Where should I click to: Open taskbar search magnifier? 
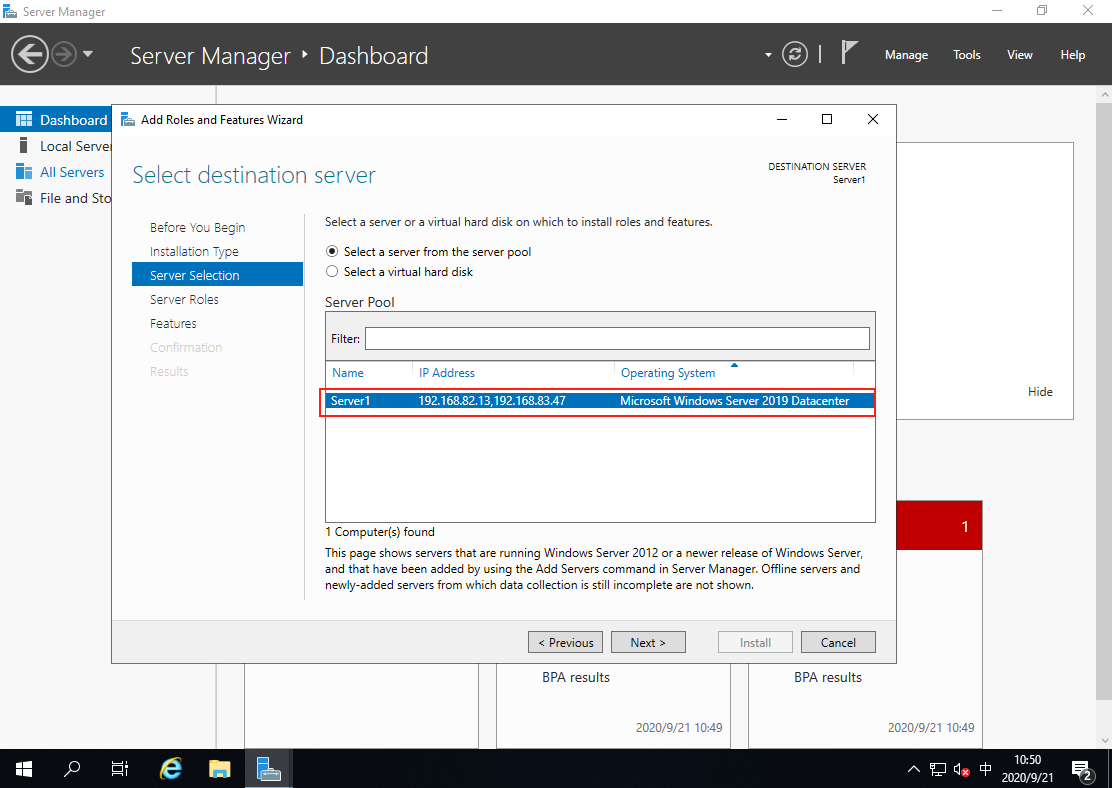coord(72,768)
